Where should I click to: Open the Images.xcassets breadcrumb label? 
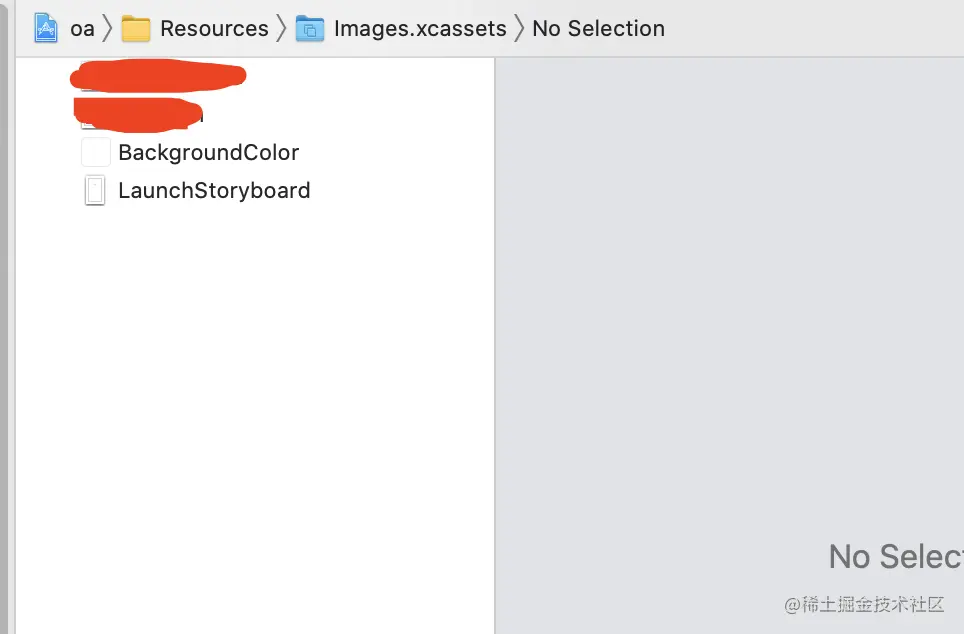pos(420,28)
